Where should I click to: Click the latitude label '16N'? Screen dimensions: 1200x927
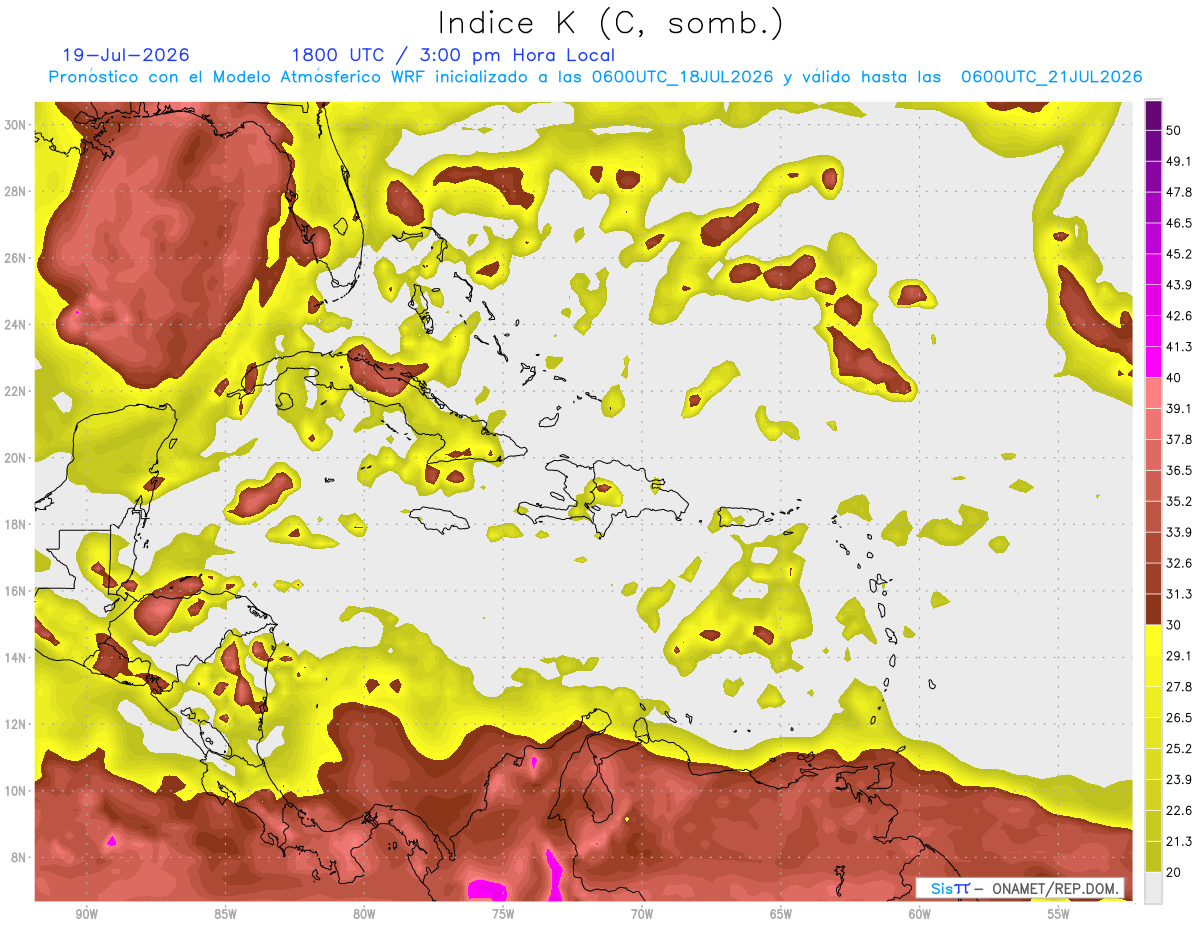coord(17,591)
